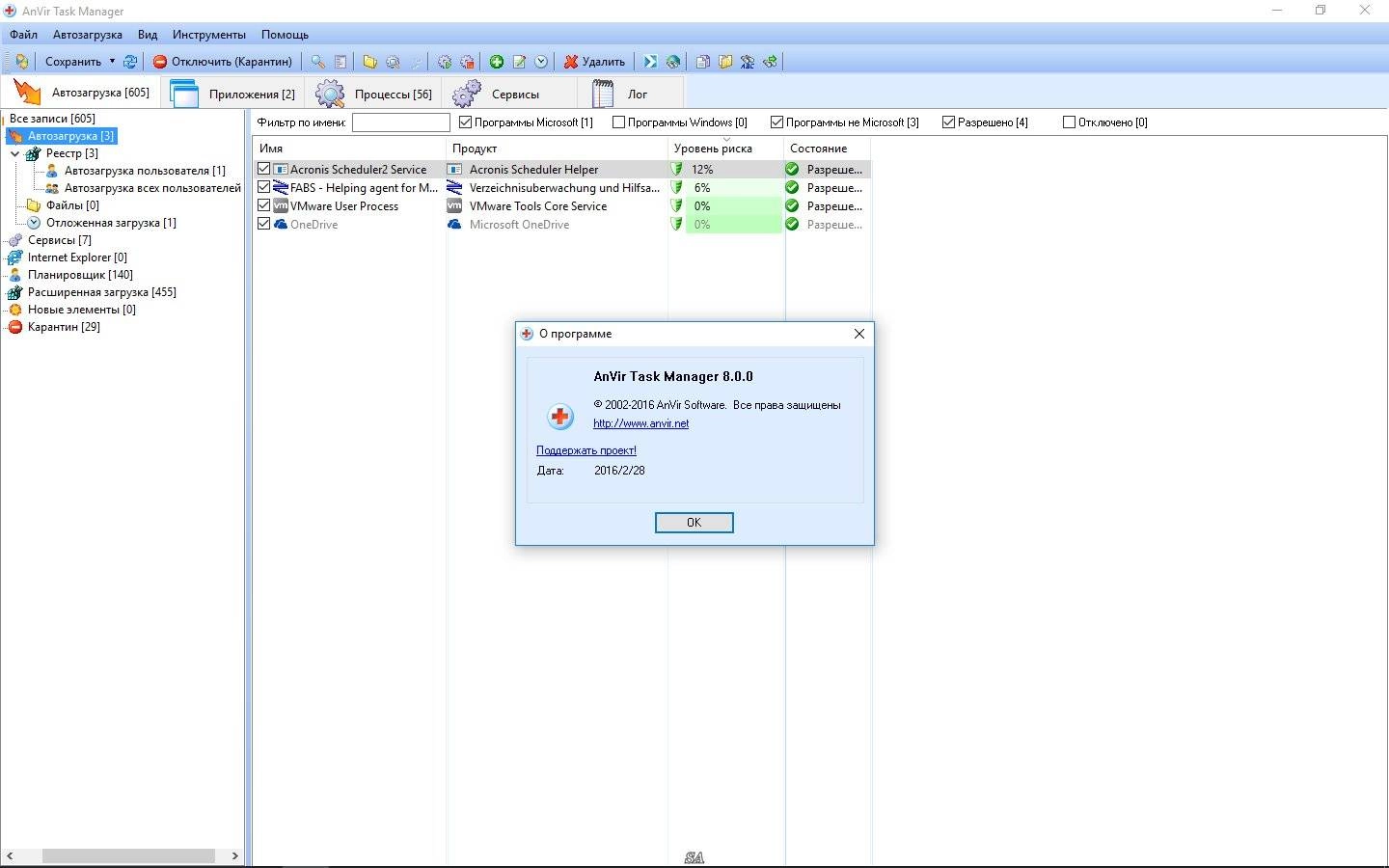Image resolution: width=1389 pixels, height=868 pixels.
Task: Uncheck the Разрешено [4] filter
Action: tap(948, 122)
